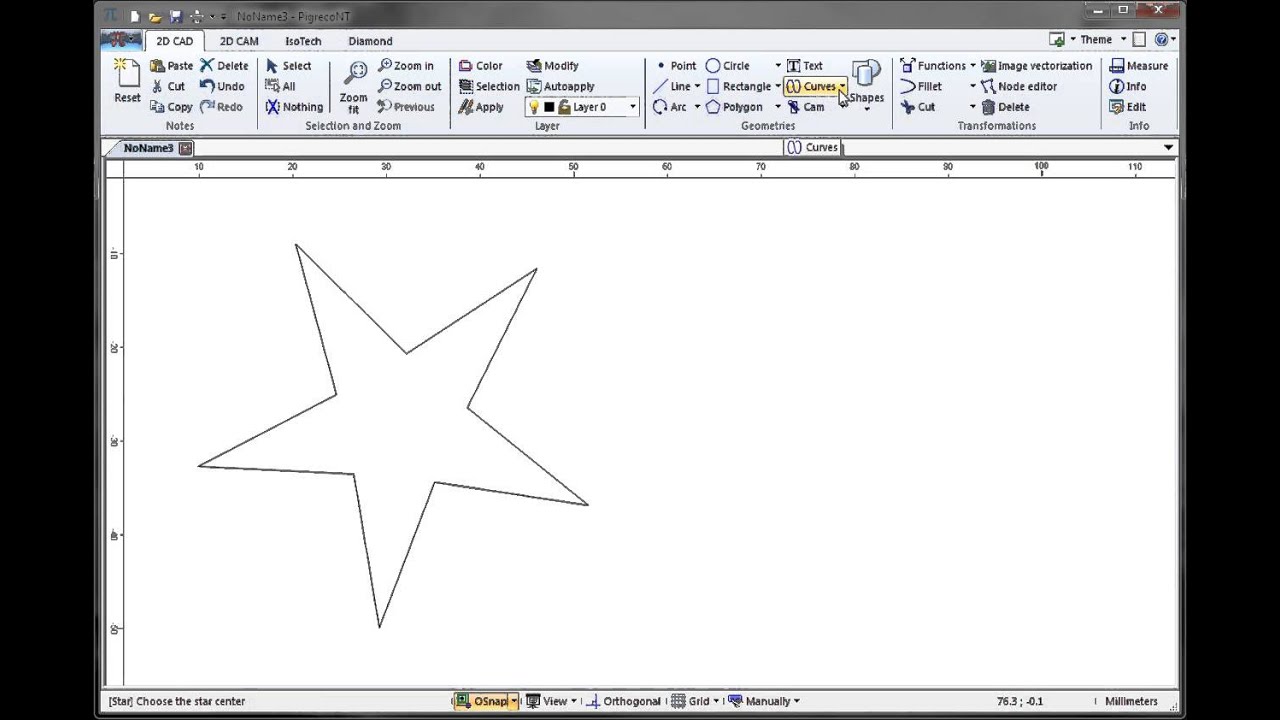Switch to the Diamond tab
1280x720 pixels.
370,41
